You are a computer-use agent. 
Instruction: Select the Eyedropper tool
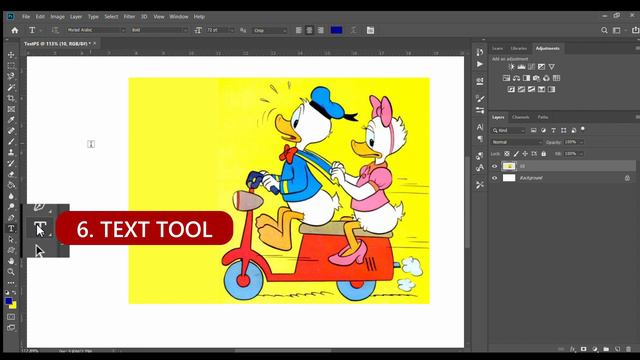click(x=11, y=120)
